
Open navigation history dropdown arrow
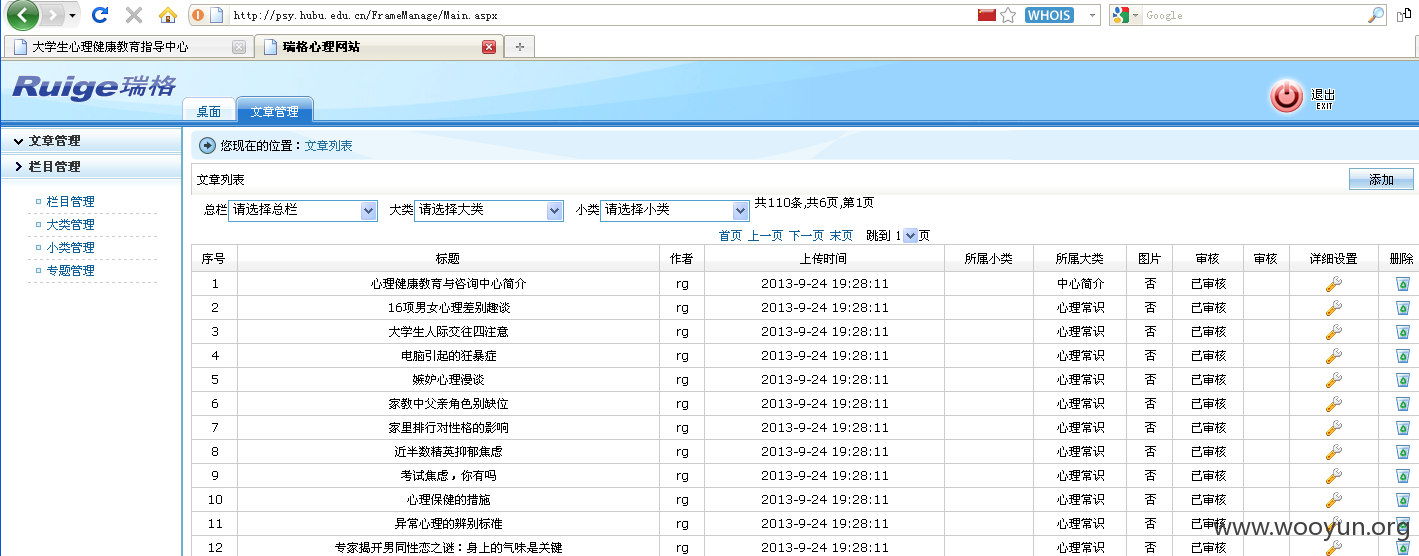point(72,15)
